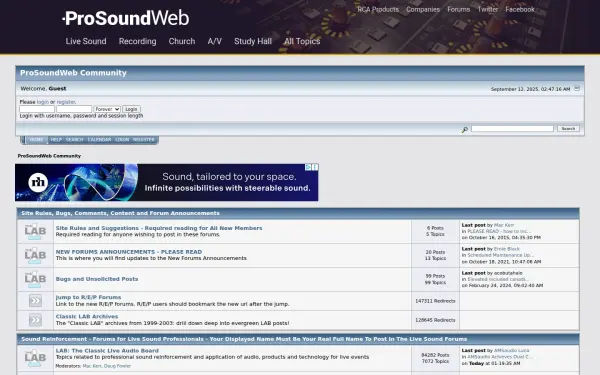
Task: Open the Recording menu
Action: (x=137, y=41)
